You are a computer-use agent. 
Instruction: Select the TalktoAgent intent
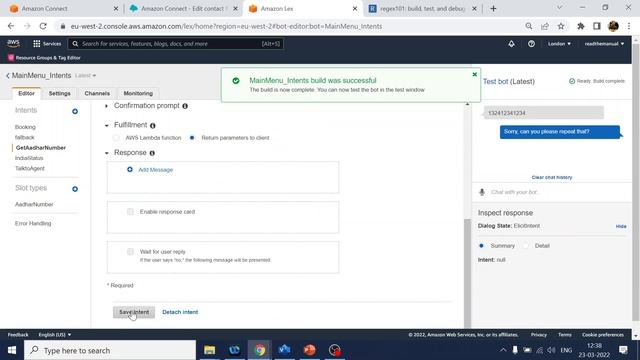point(30,168)
